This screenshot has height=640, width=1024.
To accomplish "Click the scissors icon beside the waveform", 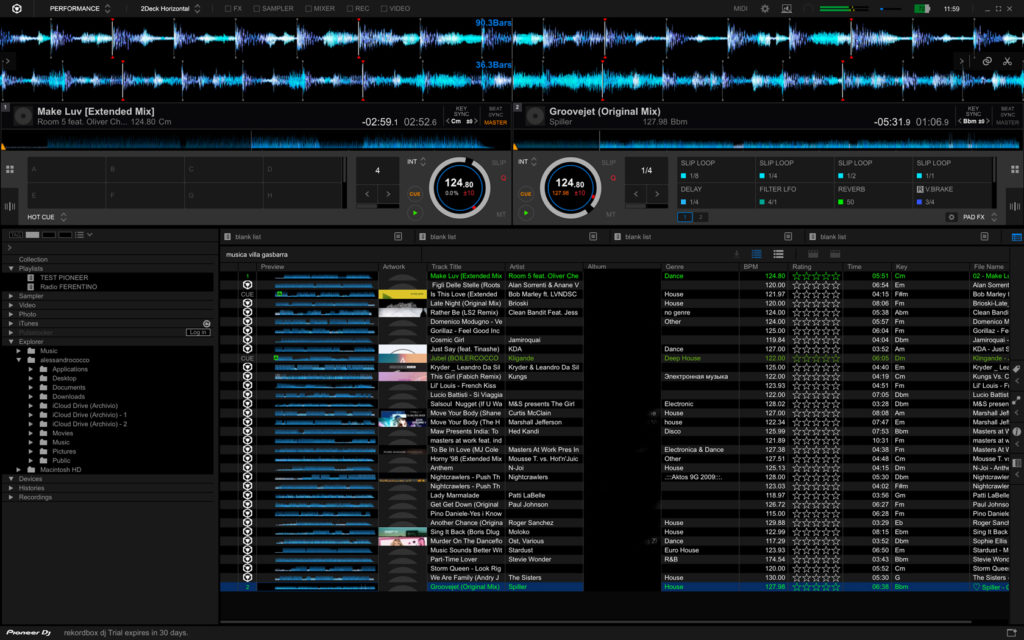I will (x=1005, y=61).
